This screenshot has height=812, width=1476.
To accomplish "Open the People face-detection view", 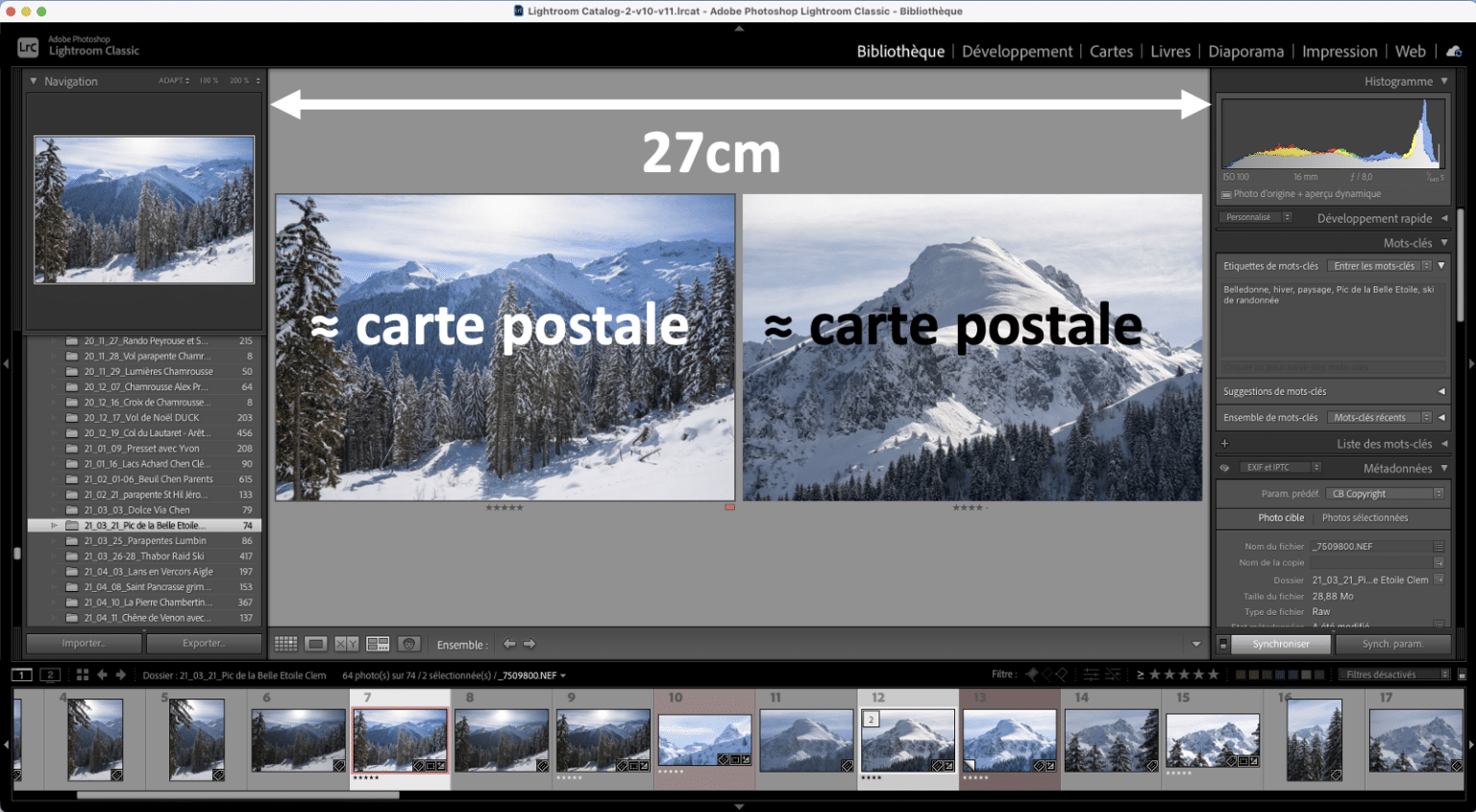I will coord(409,644).
